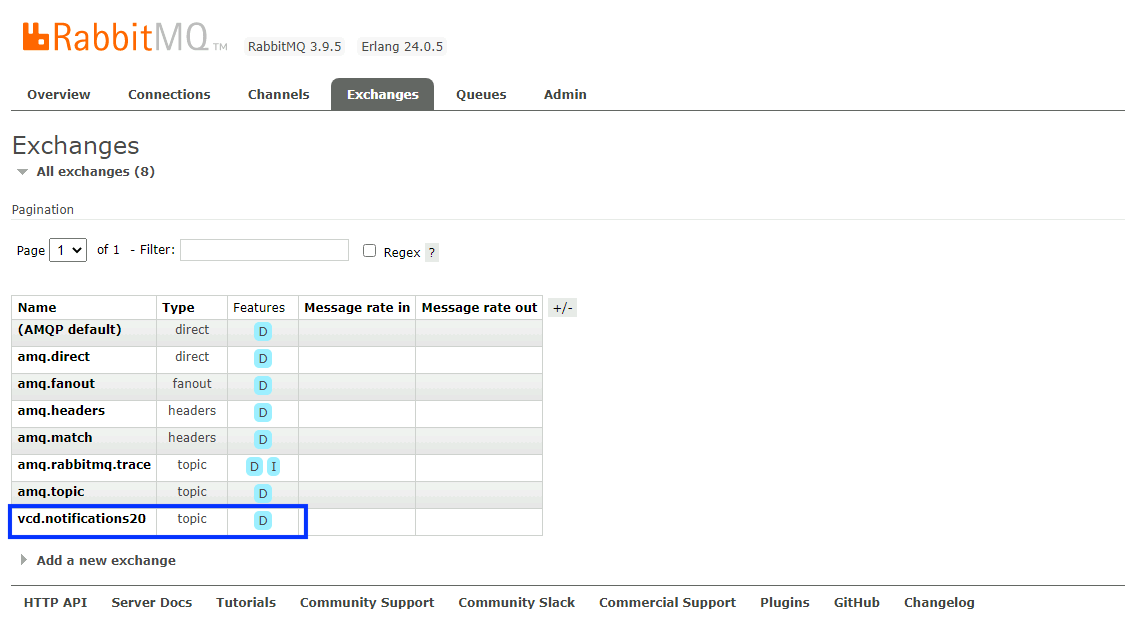Sort by the Name column header
Image resolution: width=1125 pixels, height=629 pixels.
pyautogui.click(x=37, y=308)
